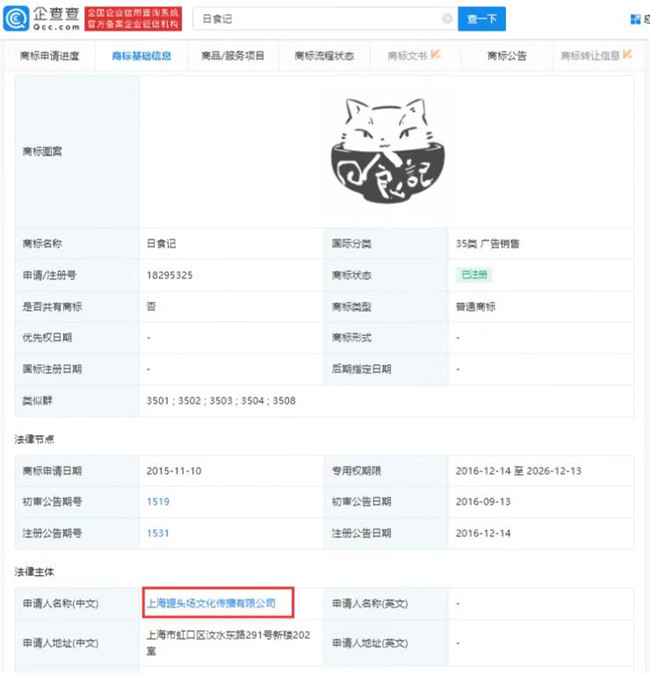650x674 pixels.
Task: Click the 普通商标 trademark type value
Action: (475, 306)
